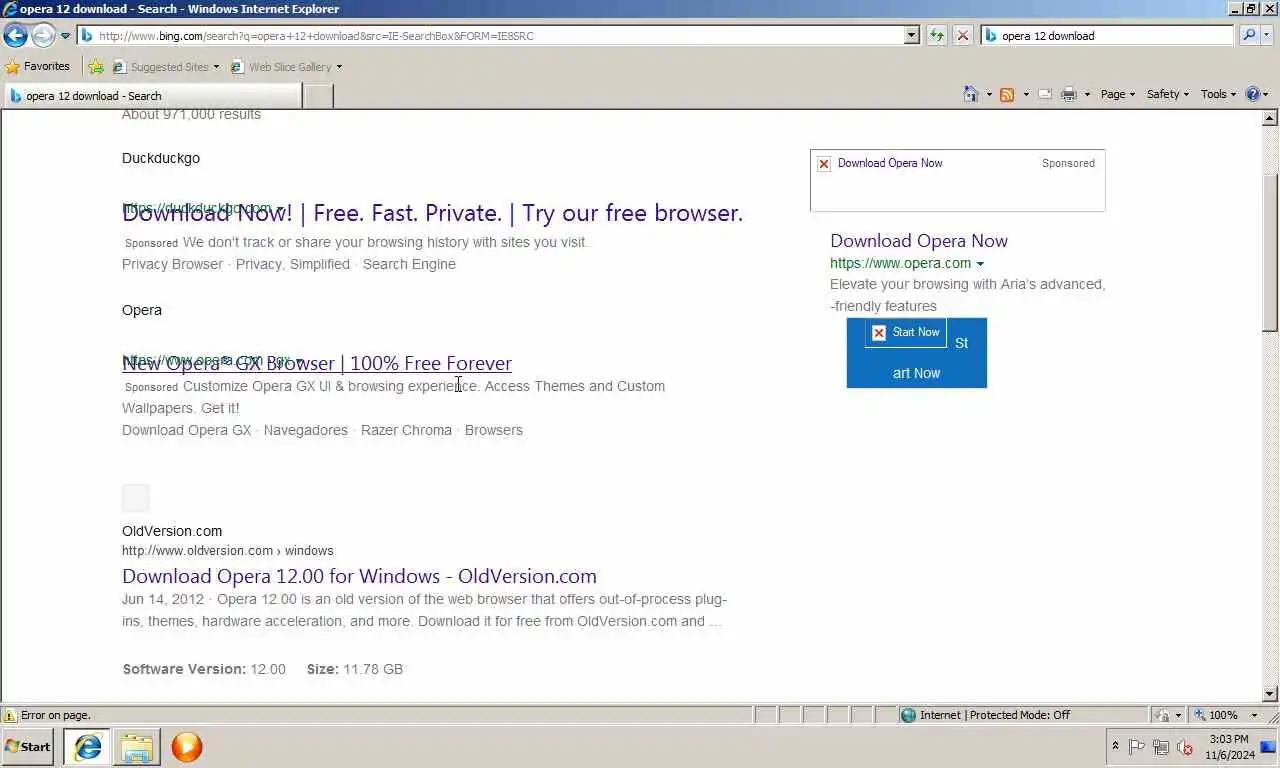Open Download Opera 12.00 for Windows result
This screenshot has height=768, width=1280.
[359, 576]
